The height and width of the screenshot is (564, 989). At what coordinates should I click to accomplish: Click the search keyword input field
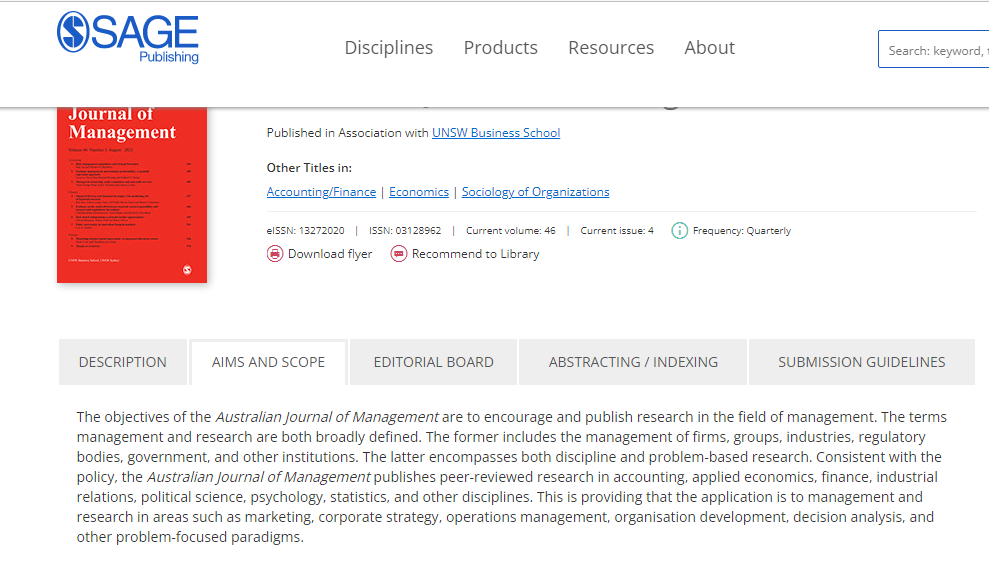[x=935, y=50]
